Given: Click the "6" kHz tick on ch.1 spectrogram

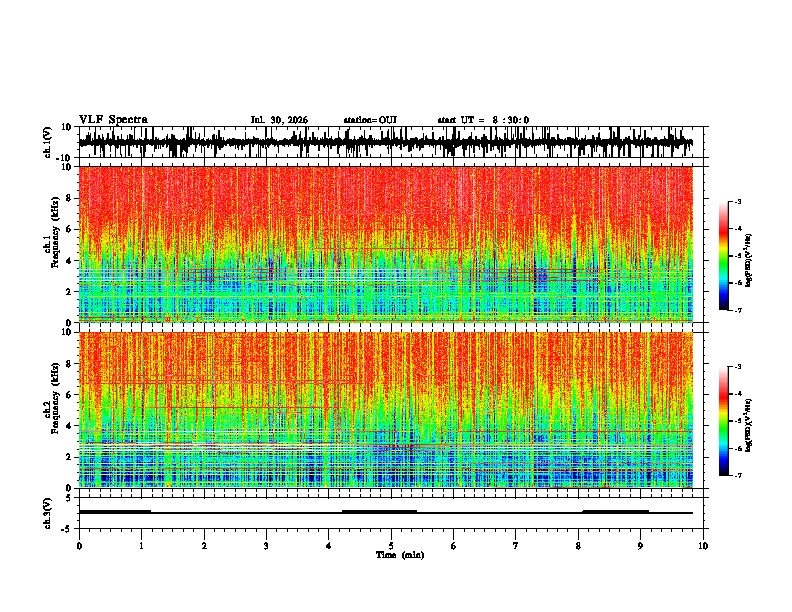Looking at the screenshot, I should click(x=69, y=229).
